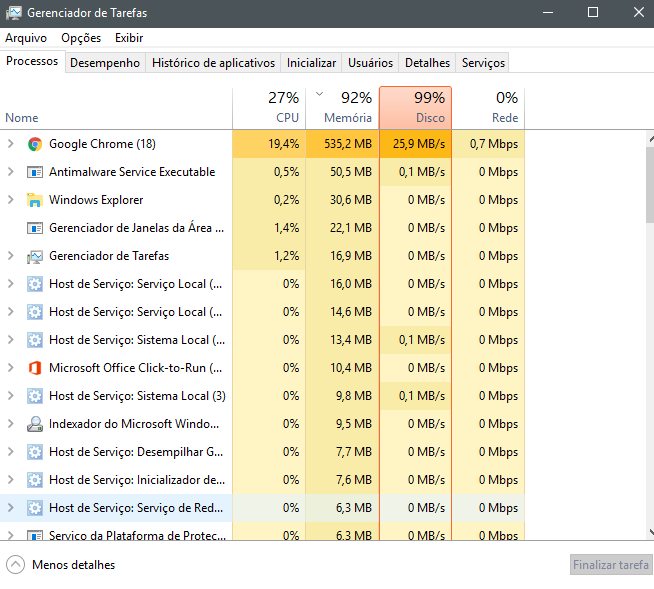Click gear icon of Host de Serviço: Inicializador de...
654x589 pixels.
coord(35,480)
